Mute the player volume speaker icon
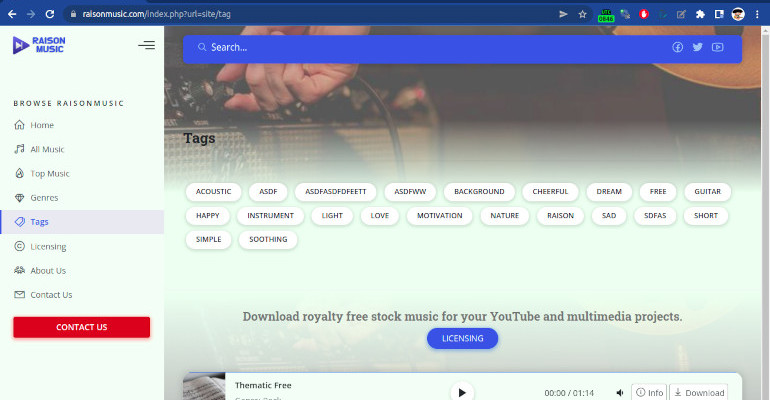 [620, 393]
